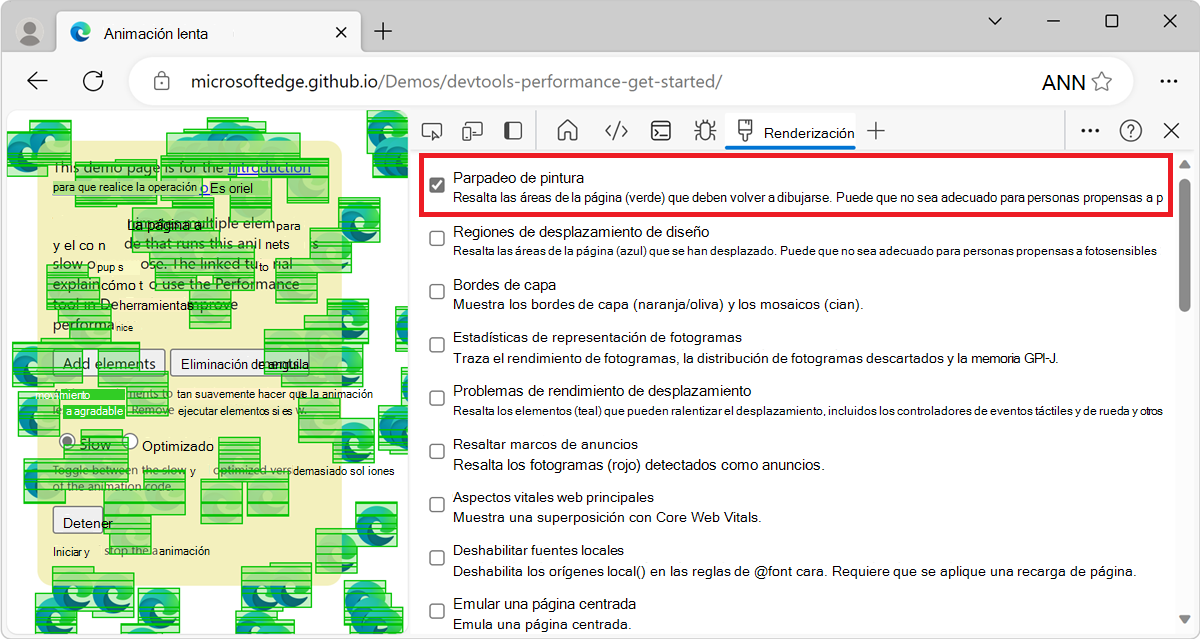Click the address bar URL field

pyautogui.click(x=455, y=81)
